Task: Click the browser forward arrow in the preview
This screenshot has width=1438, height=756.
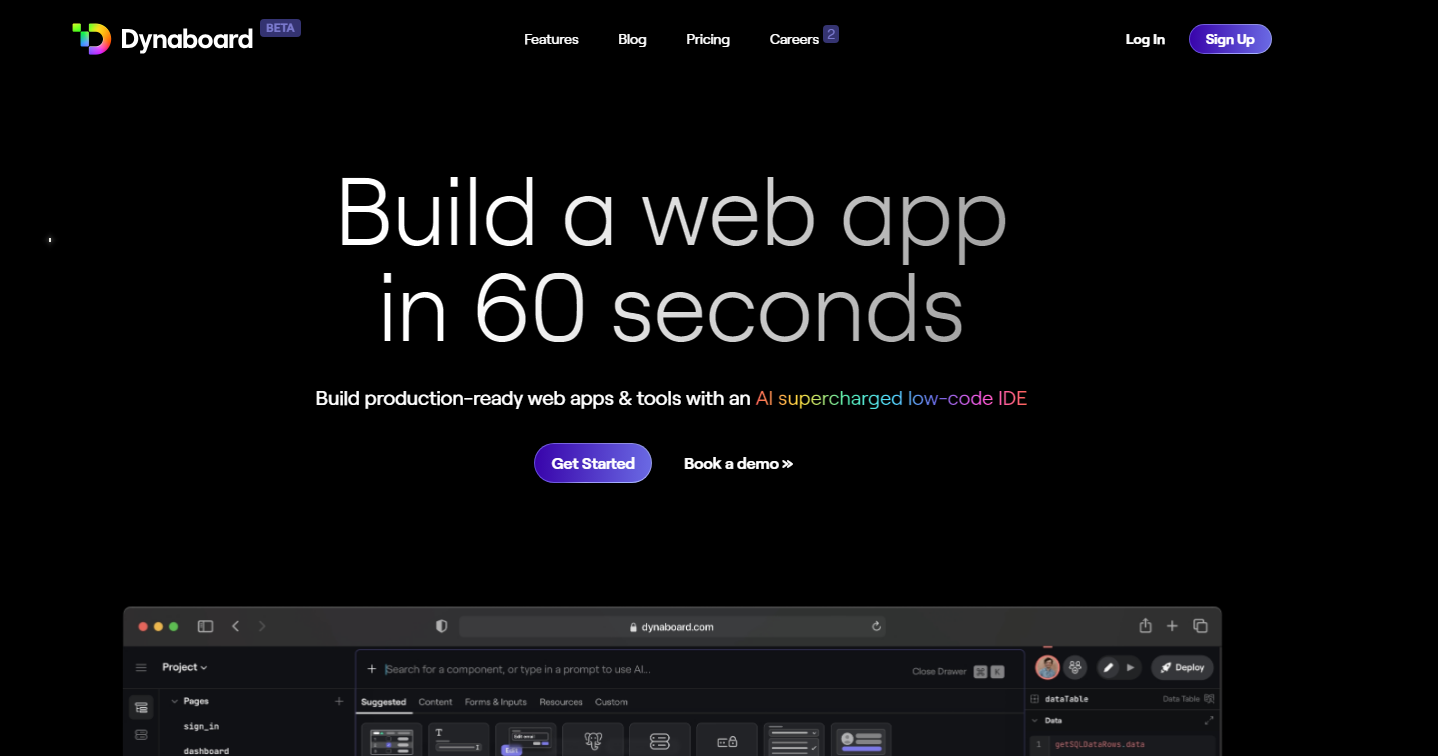Action: point(262,626)
